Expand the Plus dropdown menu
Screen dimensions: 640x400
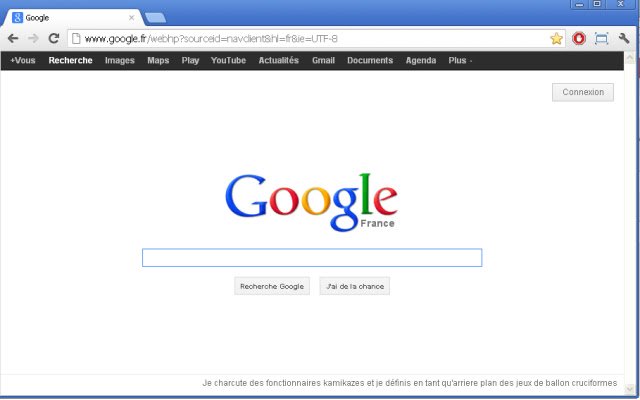(460, 60)
